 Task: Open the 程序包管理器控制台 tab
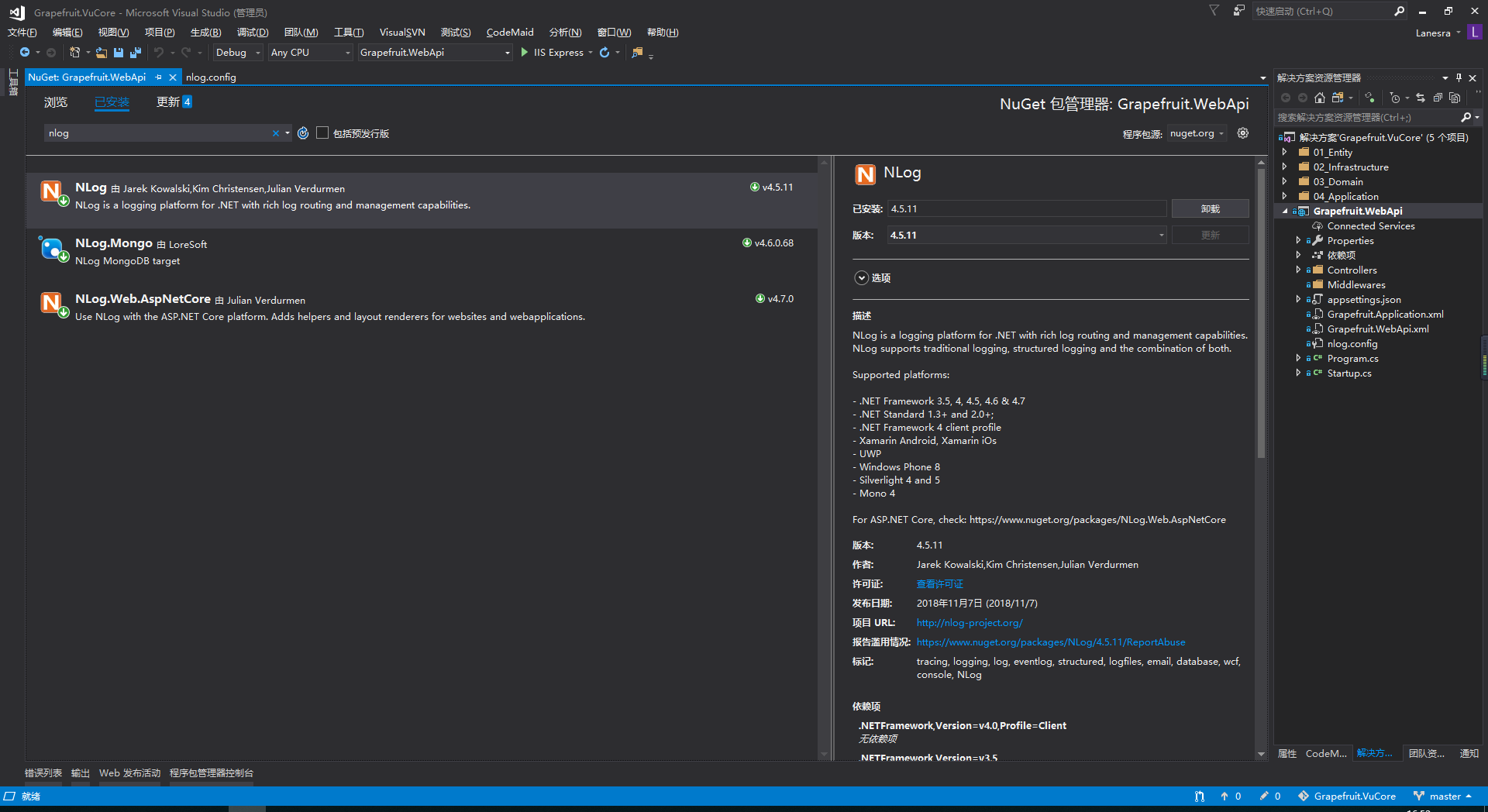212,773
